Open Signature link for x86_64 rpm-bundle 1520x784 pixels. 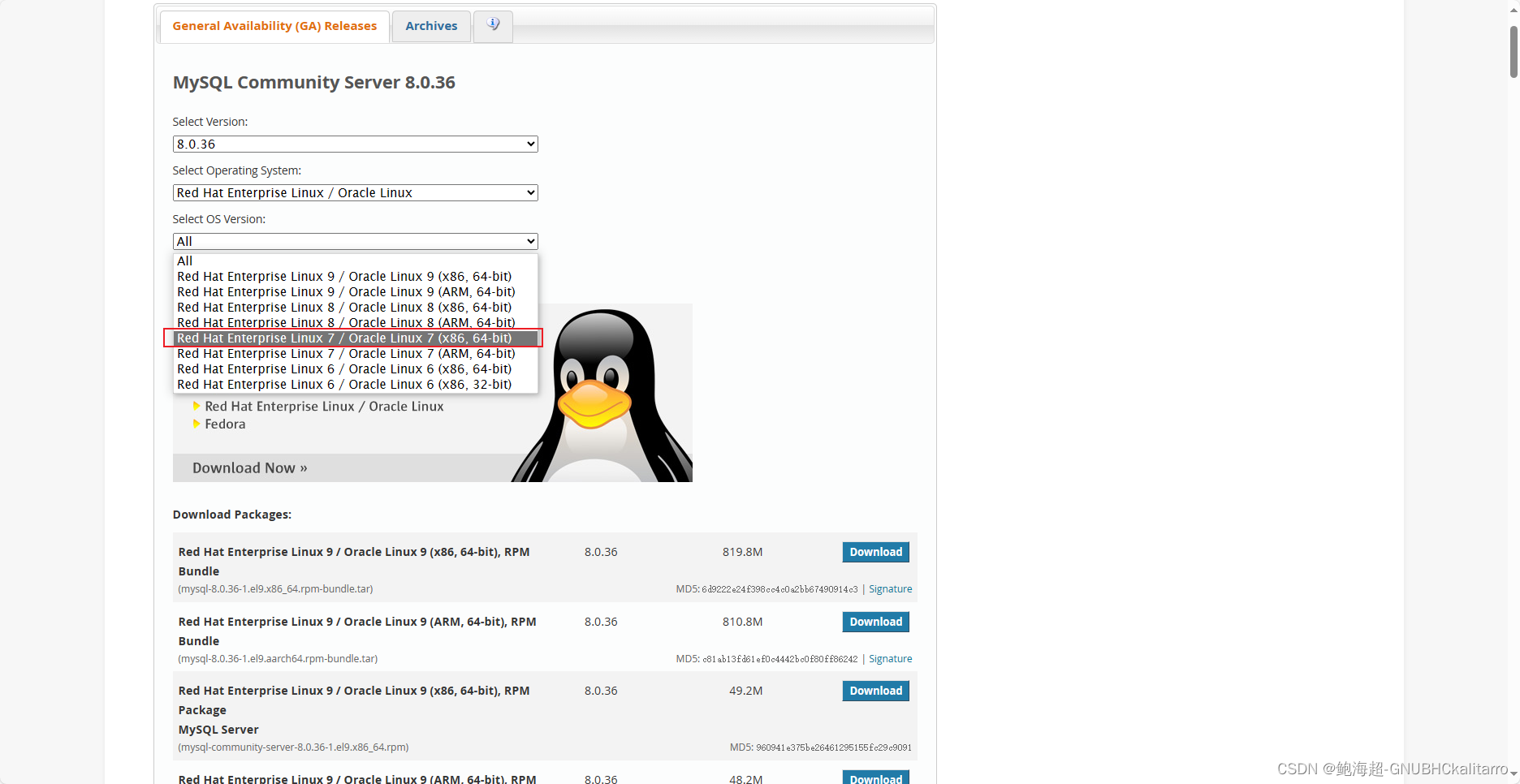tap(890, 589)
